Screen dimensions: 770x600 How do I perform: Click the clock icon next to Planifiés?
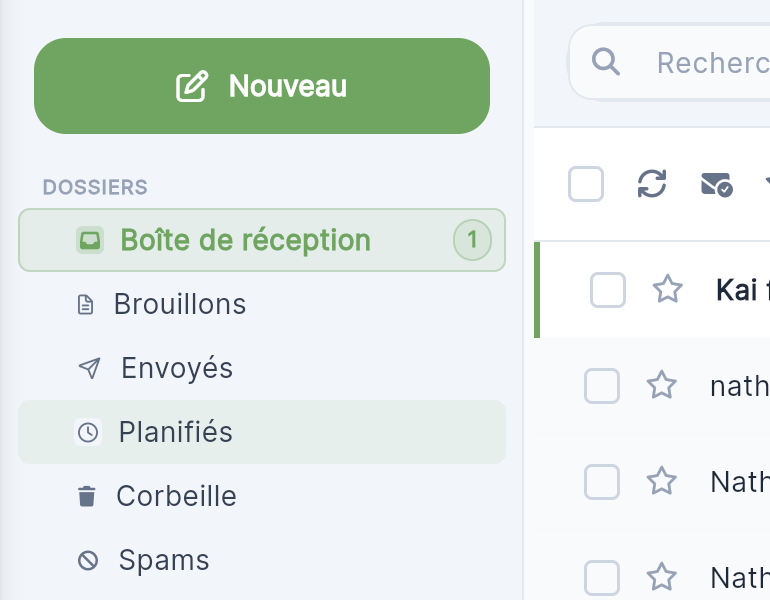click(x=88, y=432)
